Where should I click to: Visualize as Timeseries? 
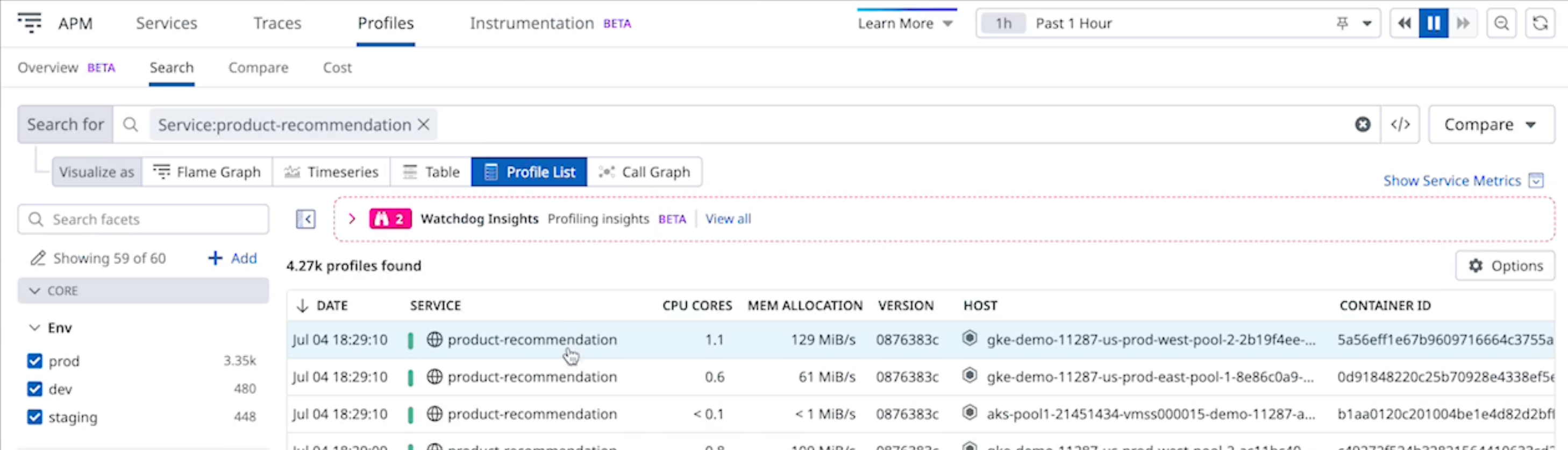(x=331, y=172)
